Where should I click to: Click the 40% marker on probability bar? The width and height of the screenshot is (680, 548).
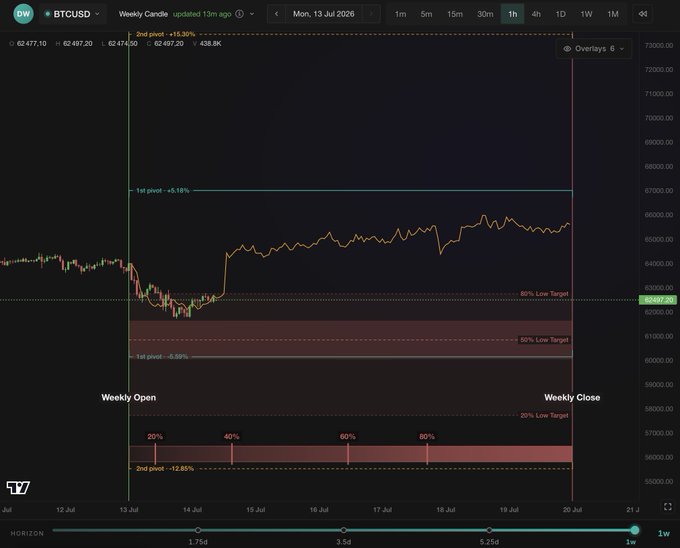coord(232,453)
